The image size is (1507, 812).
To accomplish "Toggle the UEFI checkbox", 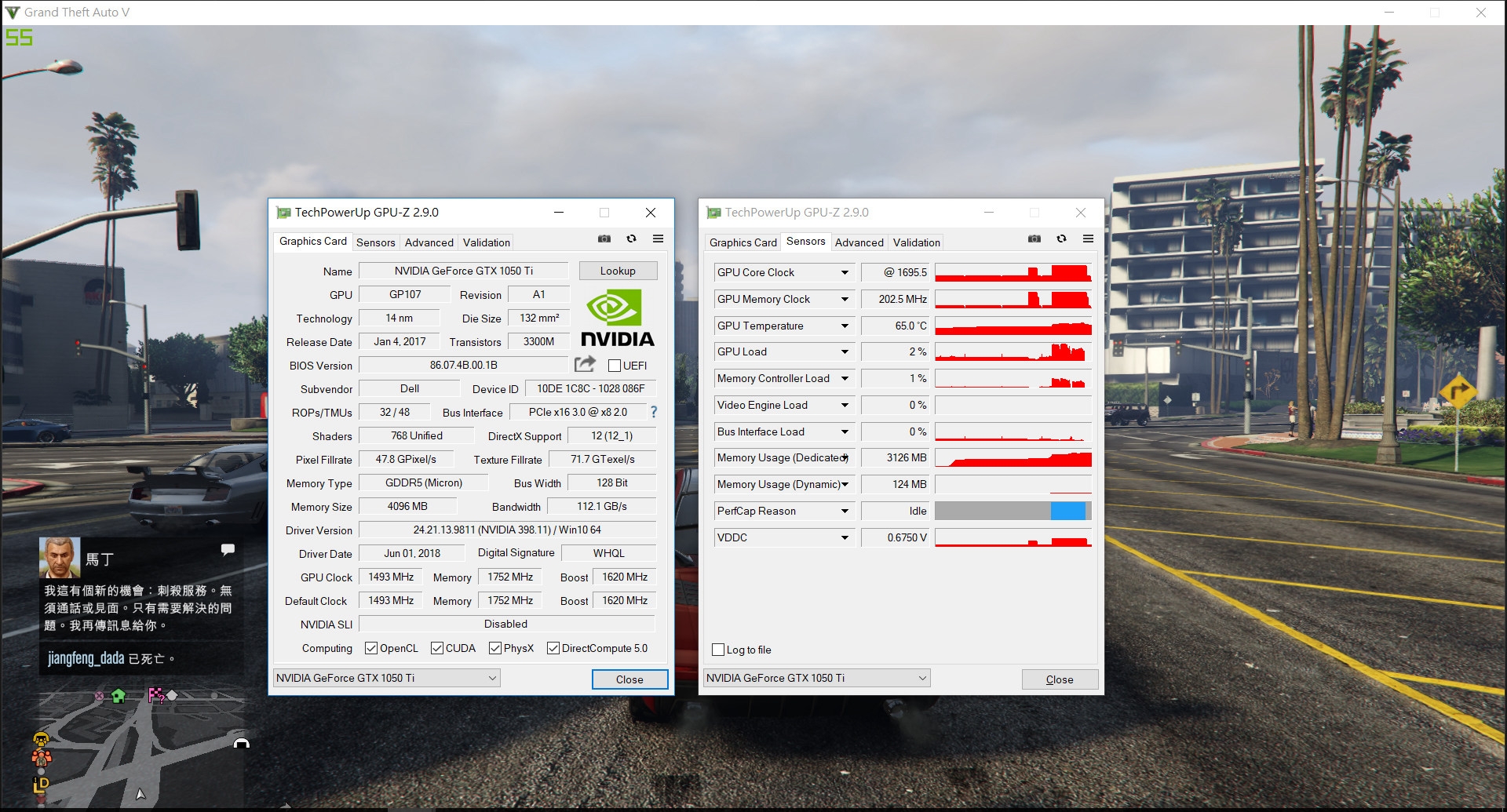I will pos(615,366).
